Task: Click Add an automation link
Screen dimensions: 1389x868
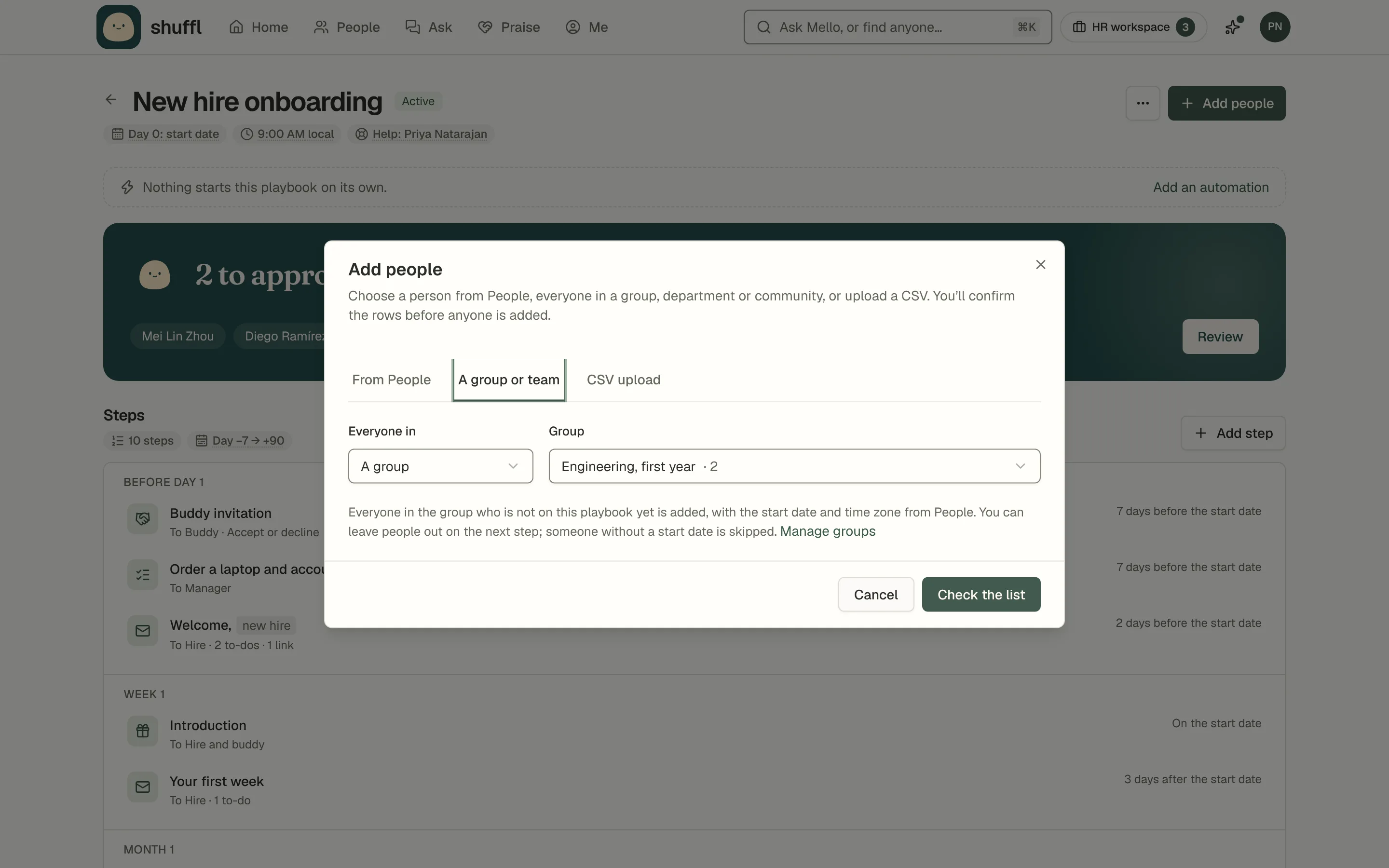Action: [1211, 187]
